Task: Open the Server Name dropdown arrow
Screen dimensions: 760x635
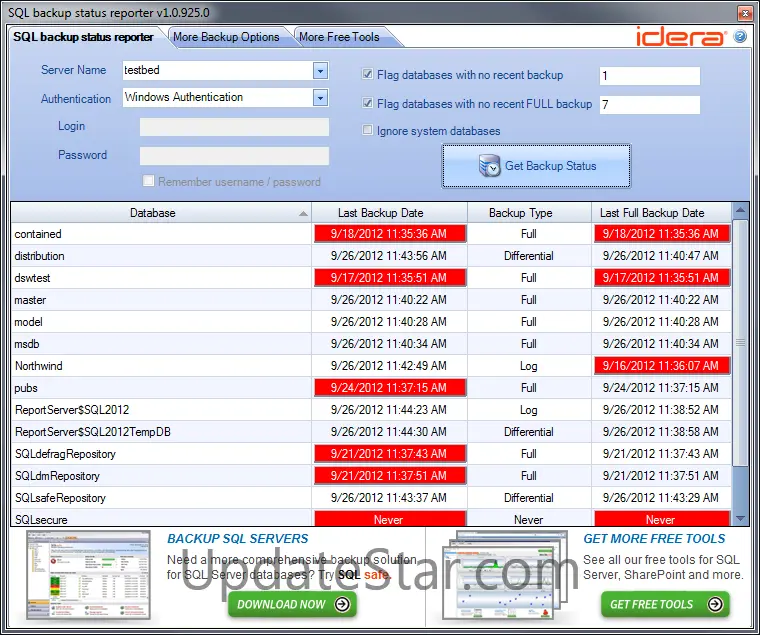Action: [320, 71]
